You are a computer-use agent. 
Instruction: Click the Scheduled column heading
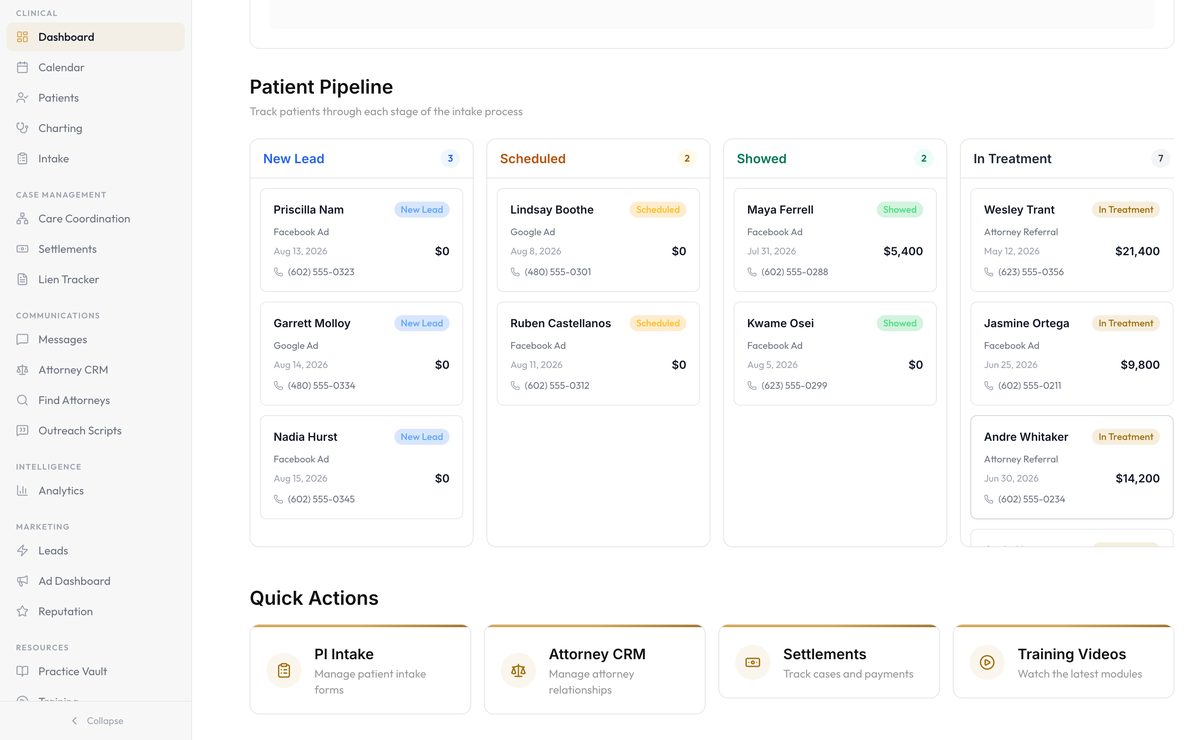coord(533,159)
